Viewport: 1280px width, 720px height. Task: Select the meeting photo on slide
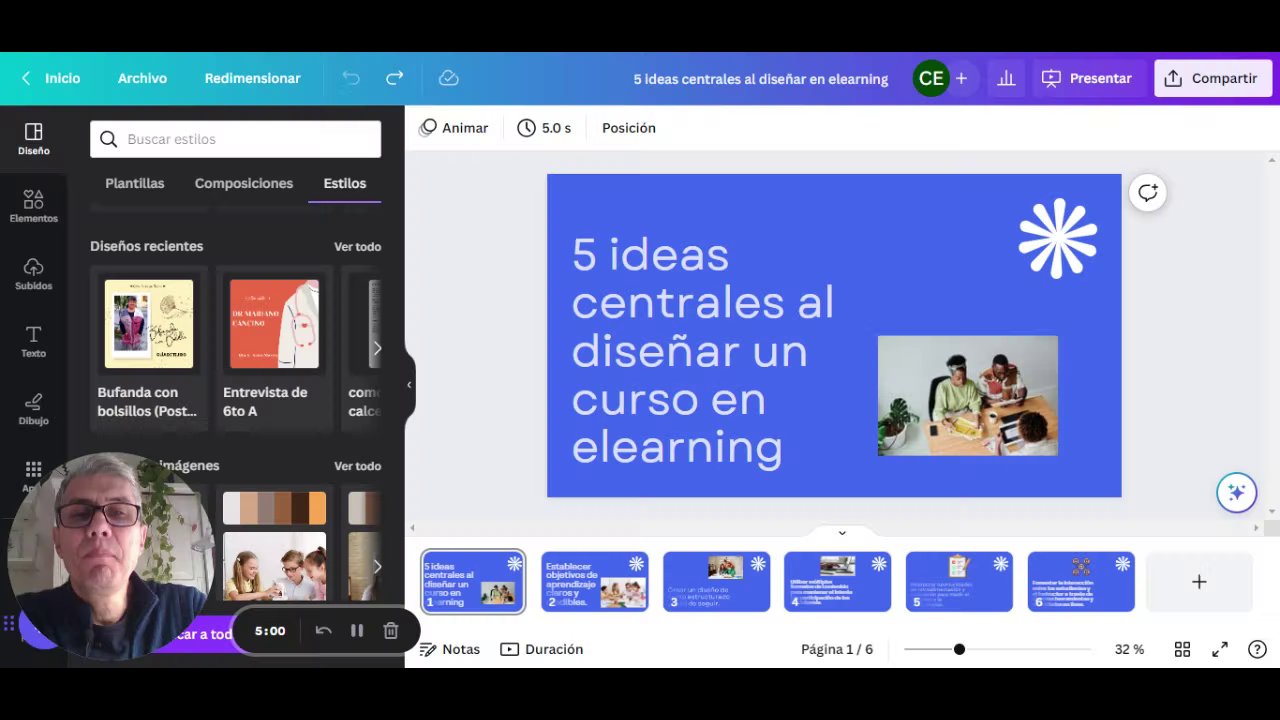pos(967,395)
